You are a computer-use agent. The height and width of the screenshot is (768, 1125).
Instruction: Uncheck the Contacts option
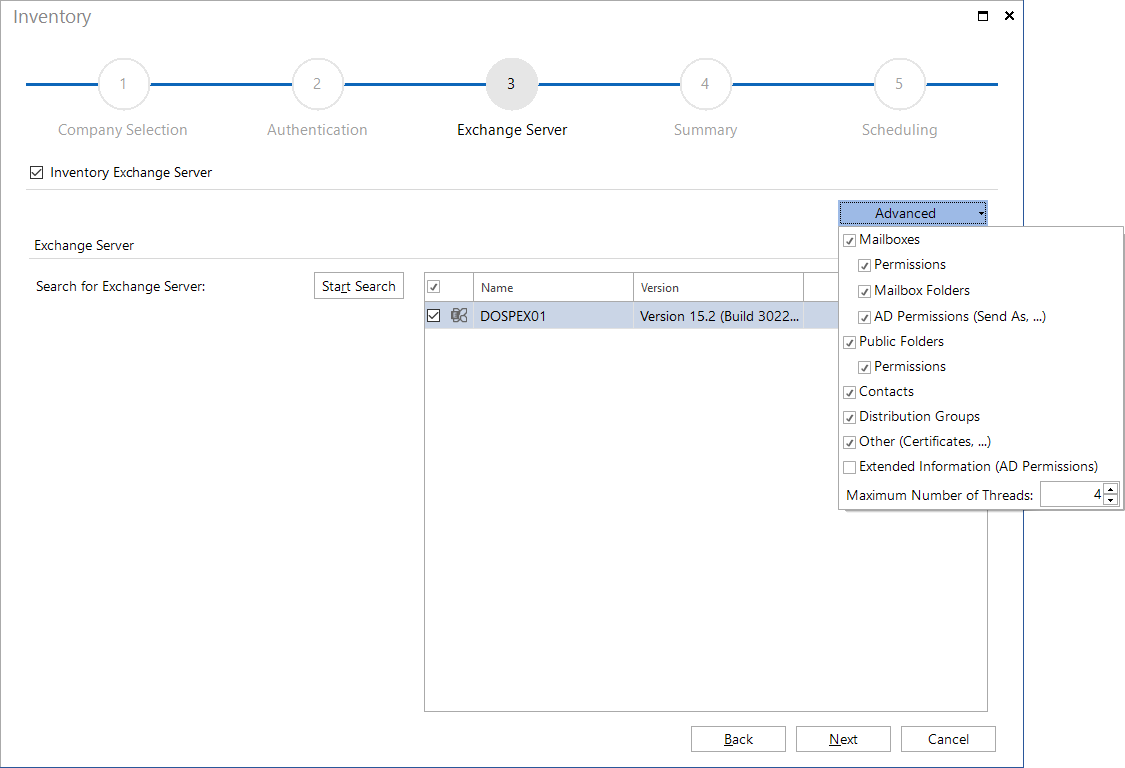[849, 393]
